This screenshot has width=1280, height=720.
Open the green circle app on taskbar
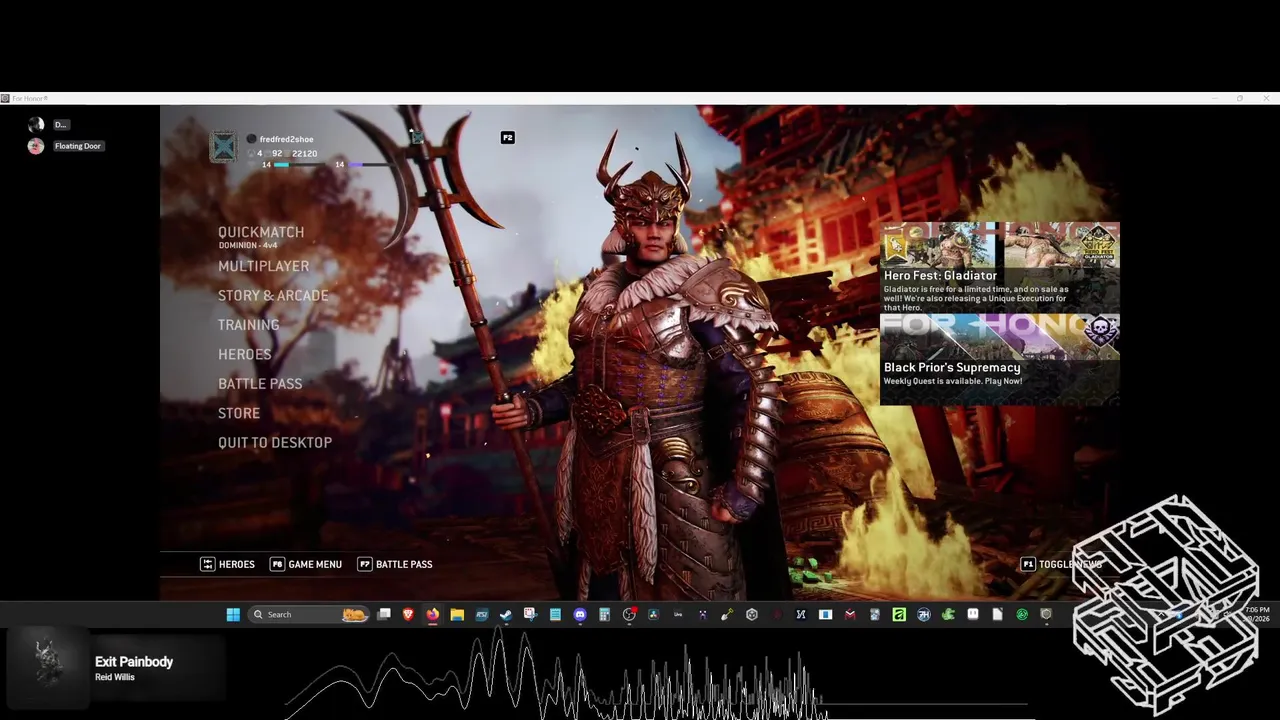pos(1022,614)
